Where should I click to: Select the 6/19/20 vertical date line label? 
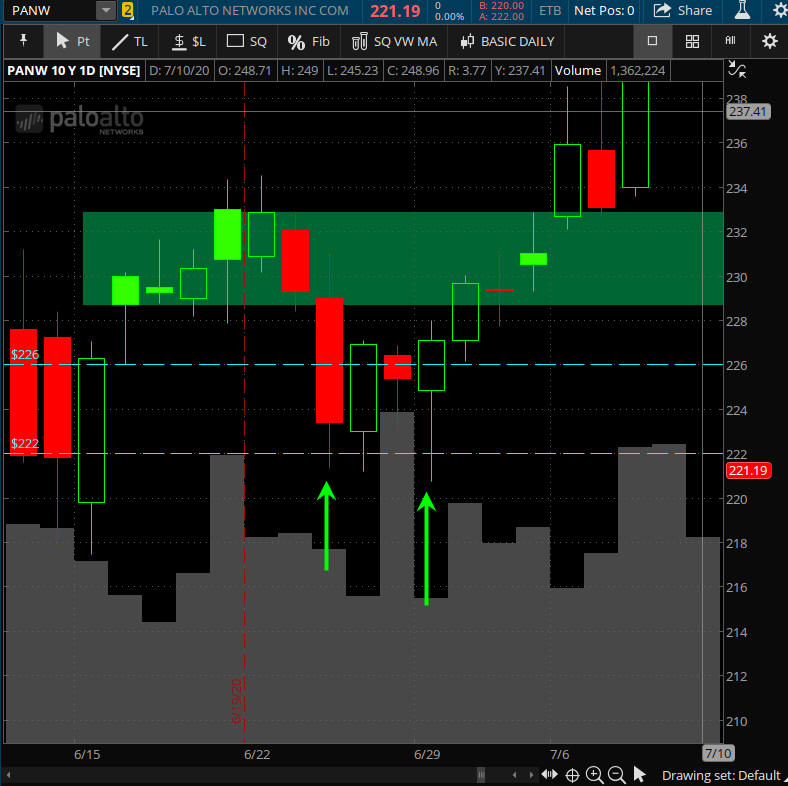point(236,701)
